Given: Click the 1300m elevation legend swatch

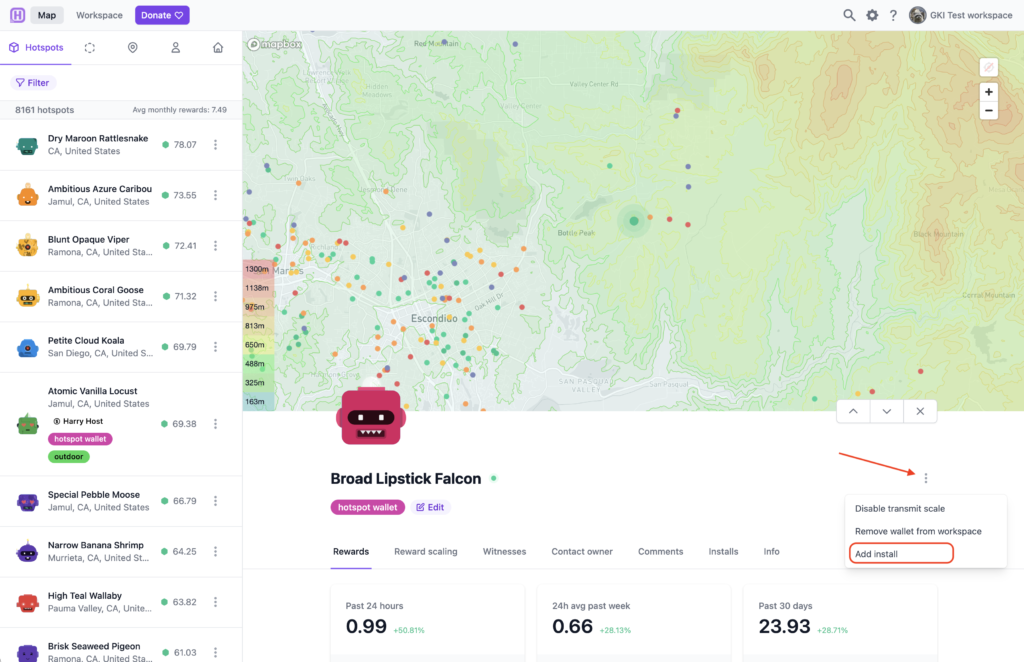Looking at the screenshot, I should [257, 269].
